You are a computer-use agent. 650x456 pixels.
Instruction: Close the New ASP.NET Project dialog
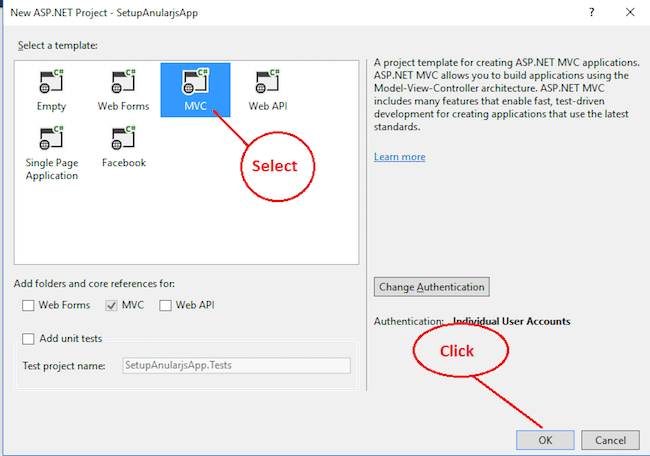point(630,12)
